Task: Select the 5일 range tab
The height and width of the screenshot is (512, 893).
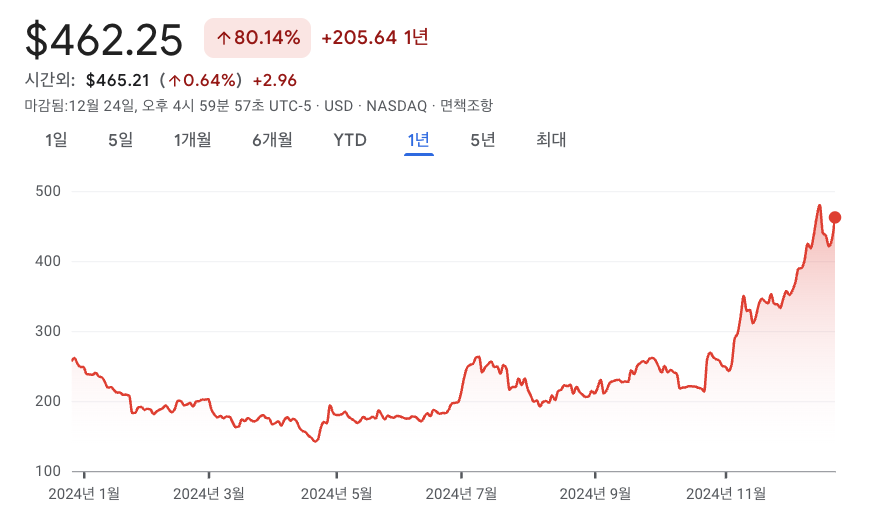Action: (120, 140)
